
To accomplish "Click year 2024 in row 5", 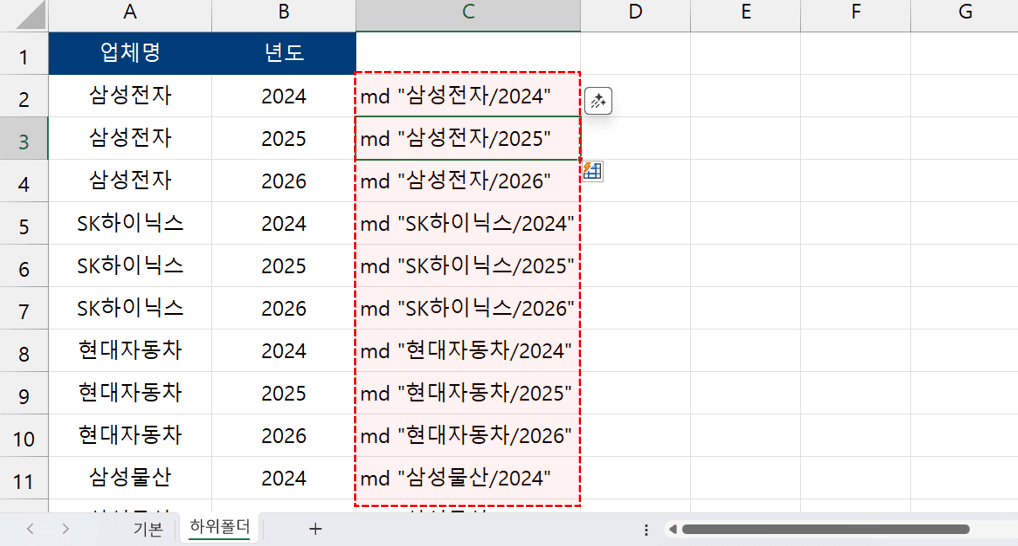I will coord(283,223).
